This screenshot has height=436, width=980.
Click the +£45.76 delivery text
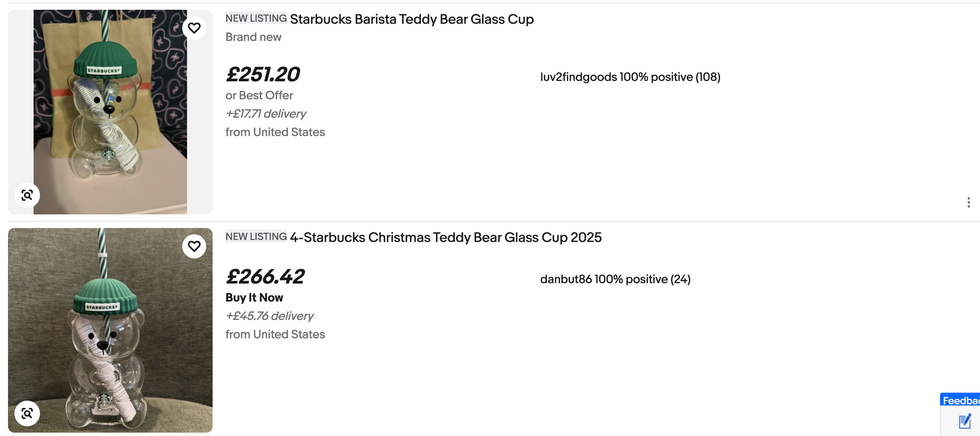(267, 316)
